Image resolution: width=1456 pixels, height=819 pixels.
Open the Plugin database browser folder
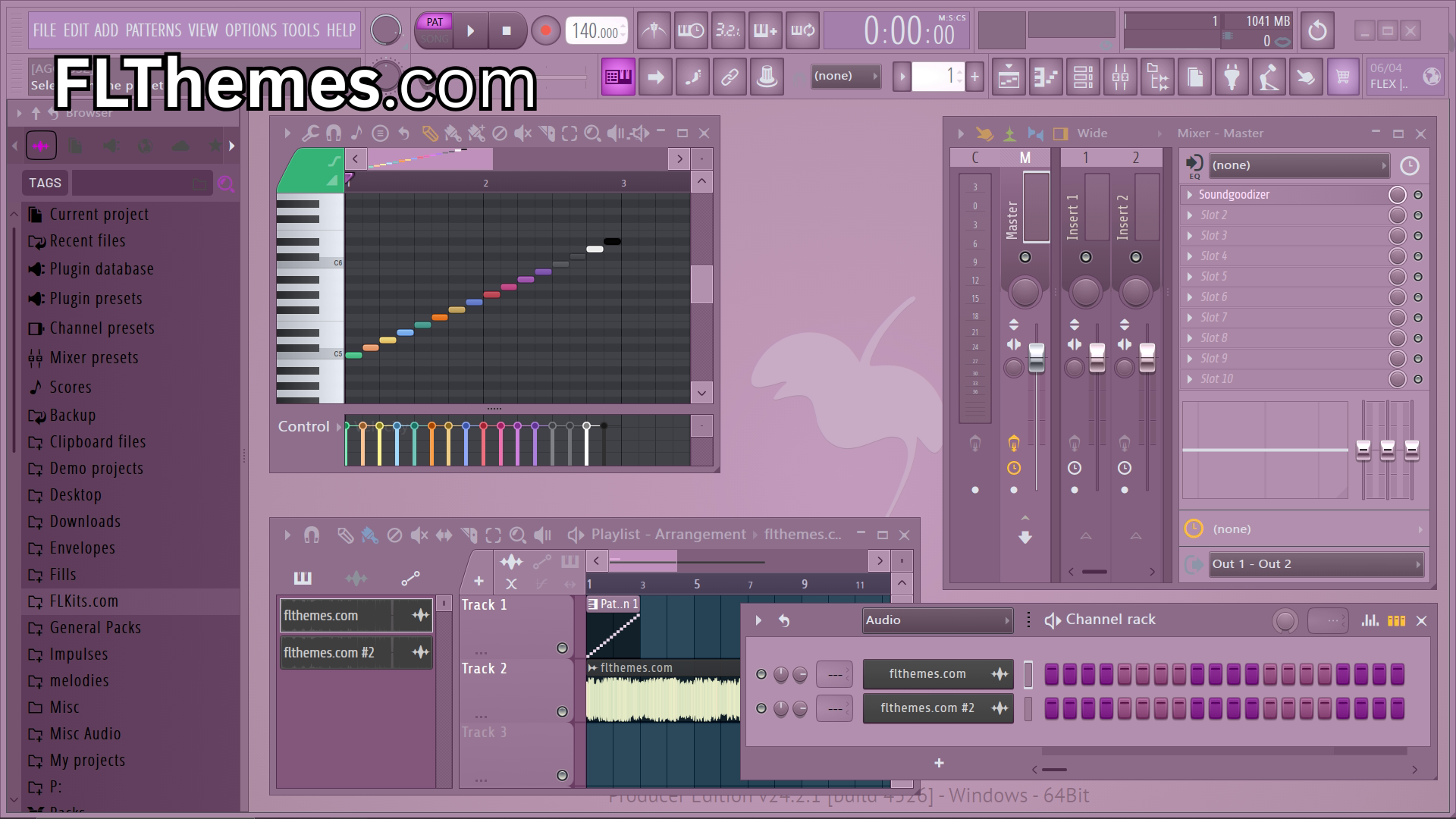coord(102,269)
